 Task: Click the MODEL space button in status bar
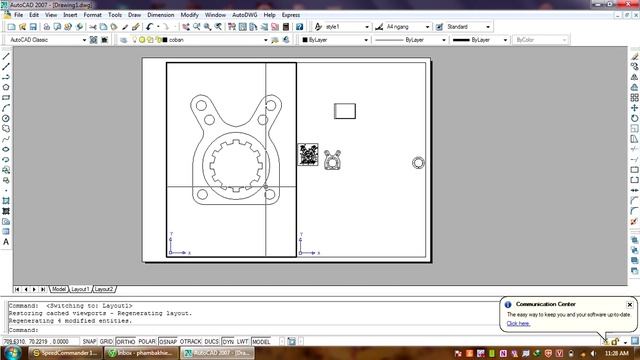click(x=261, y=342)
